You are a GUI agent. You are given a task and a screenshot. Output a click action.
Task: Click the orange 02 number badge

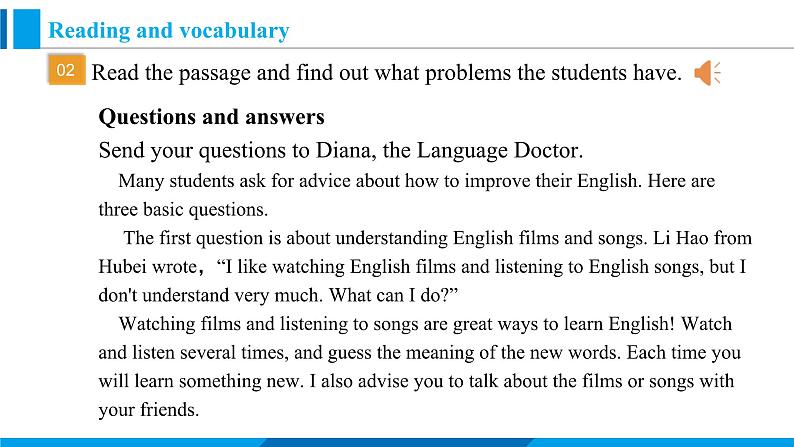click(67, 69)
